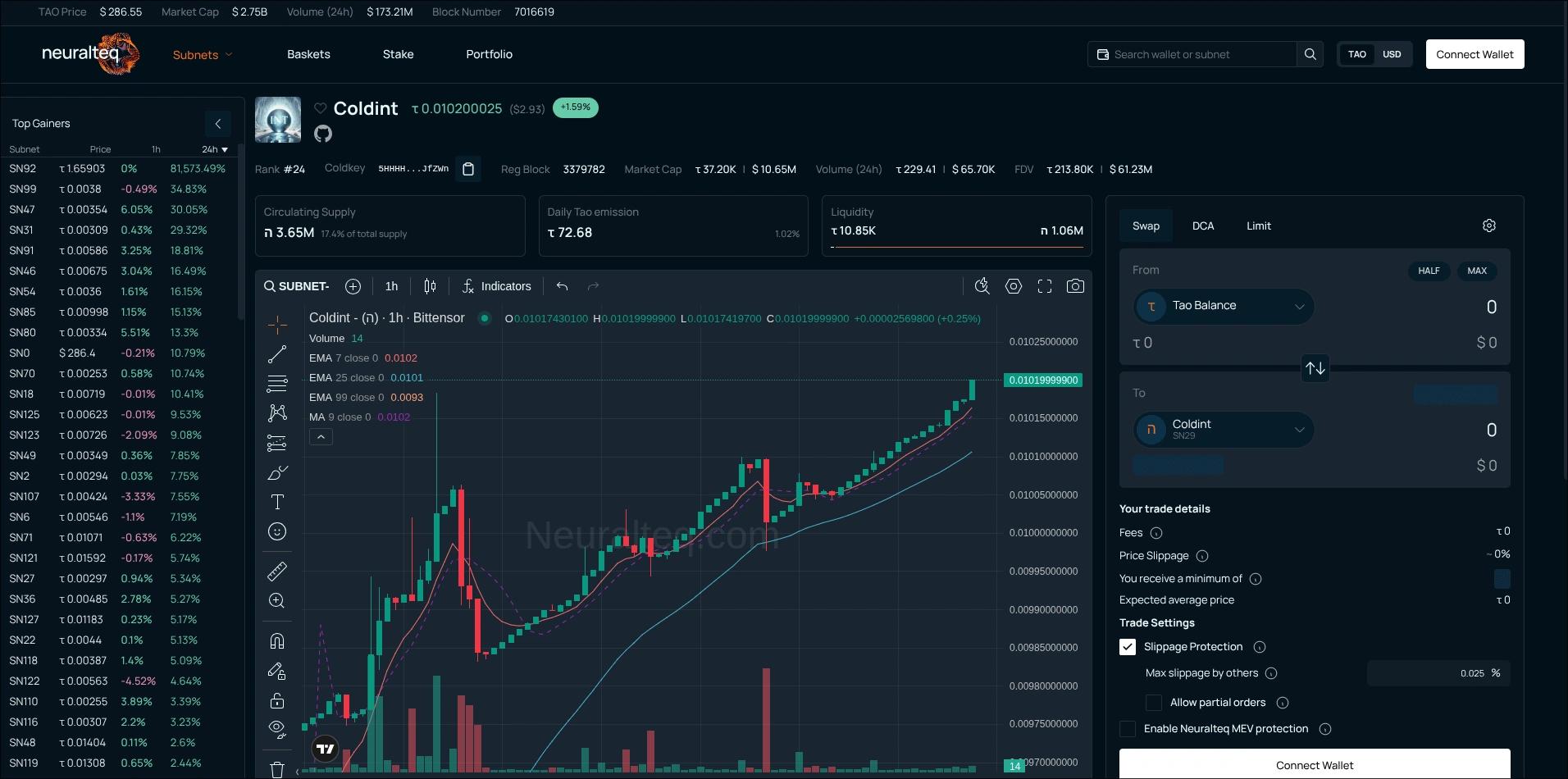Use MAX Tao balance
1568x779 pixels.
click(x=1476, y=271)
